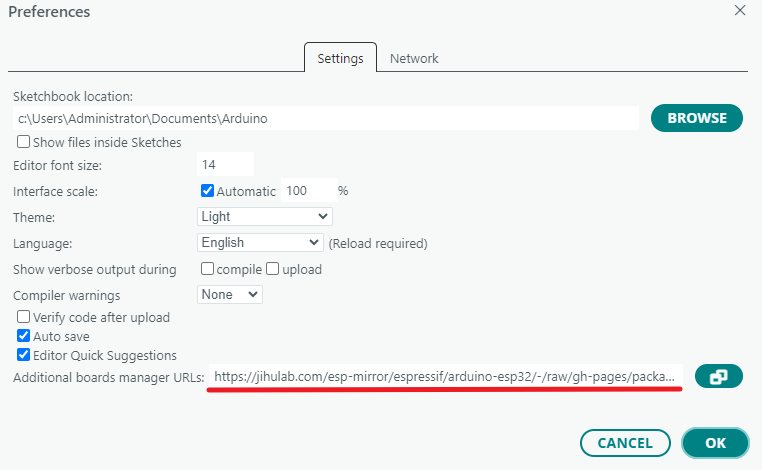Confirm preferences with the OK button
Image resolution: width=762 pixels, height=470 pixels.
715,443
